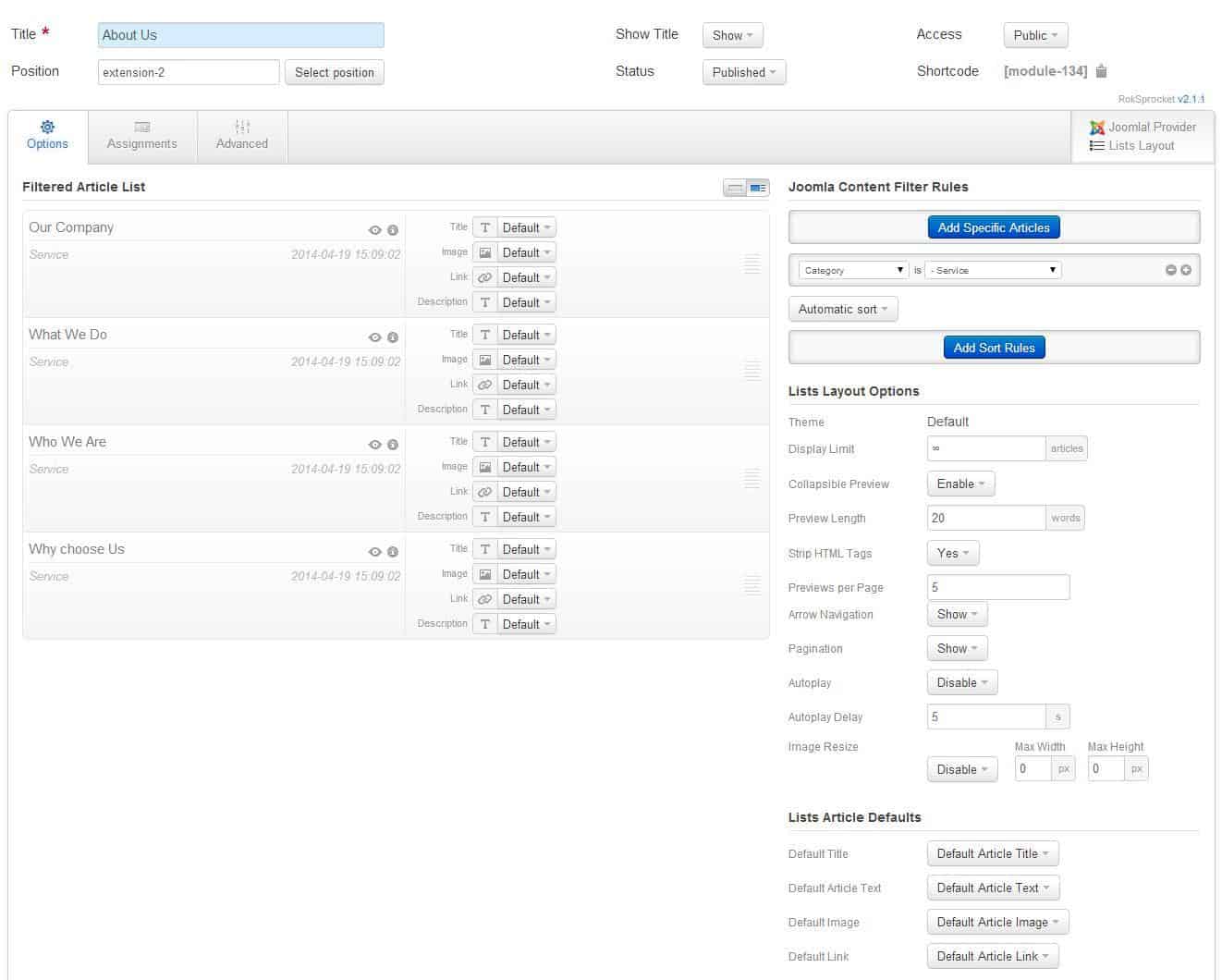Click the Add Specific Articles button
This screenshot has height=980, width=1222.
pos(994,227)
